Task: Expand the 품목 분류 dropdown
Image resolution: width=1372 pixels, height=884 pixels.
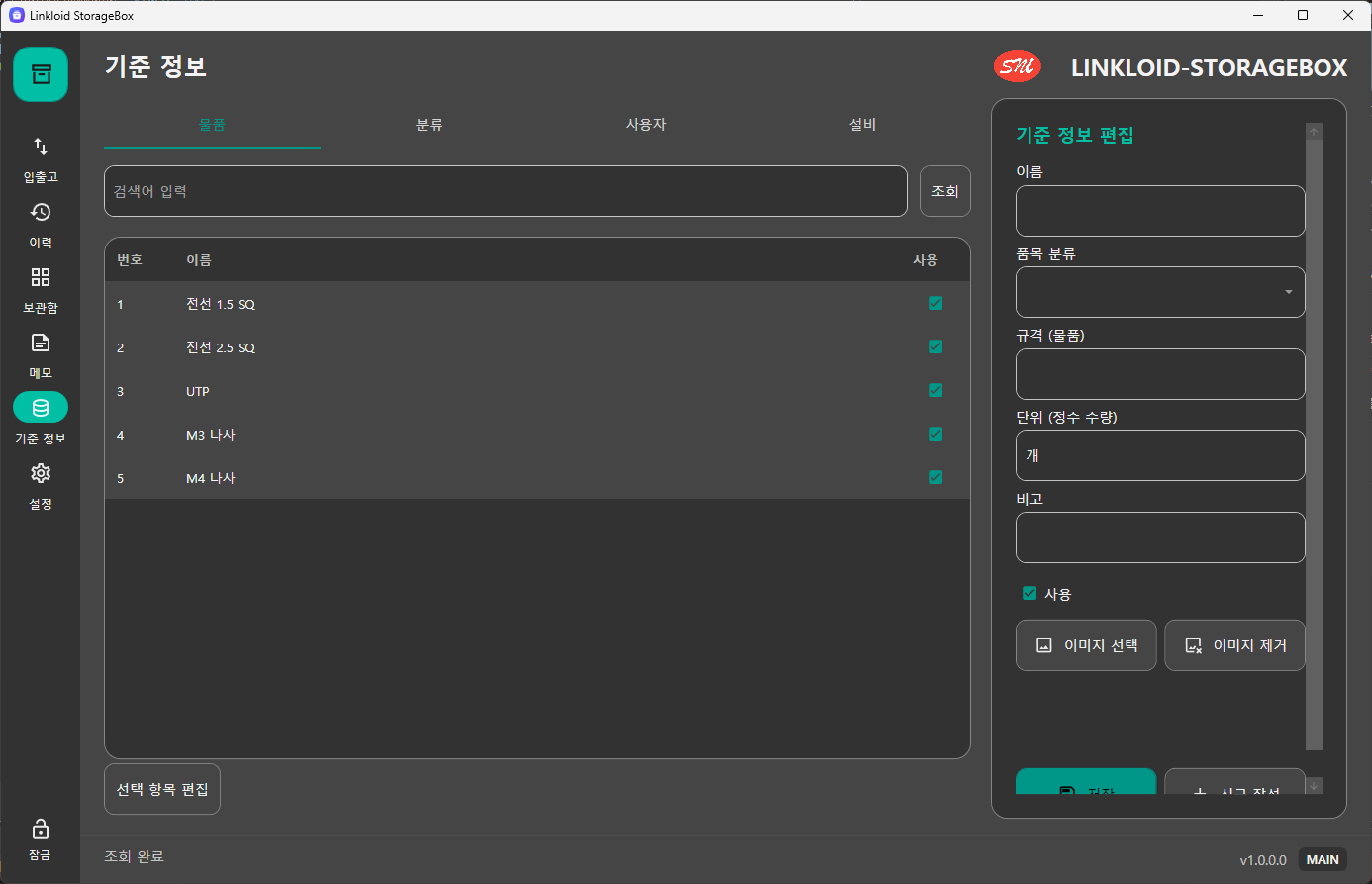Action: pyautogui.click(x=1160, y=292)
